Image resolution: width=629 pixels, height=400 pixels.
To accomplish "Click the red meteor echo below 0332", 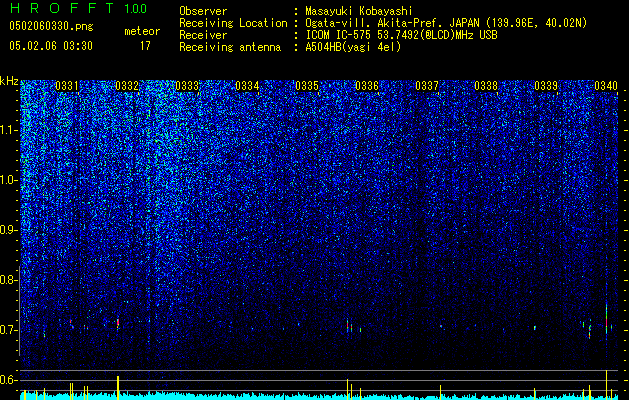I will 118,323.
